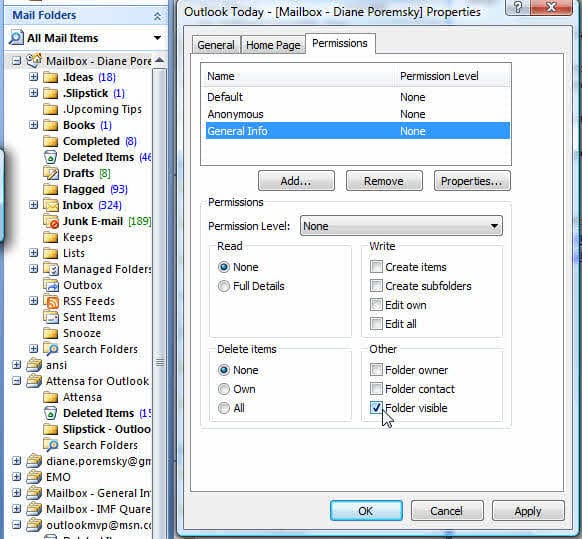Click the Slipstick - Outlook folder icon
This screenshot has height=539, width=582.
coord(50,429)
